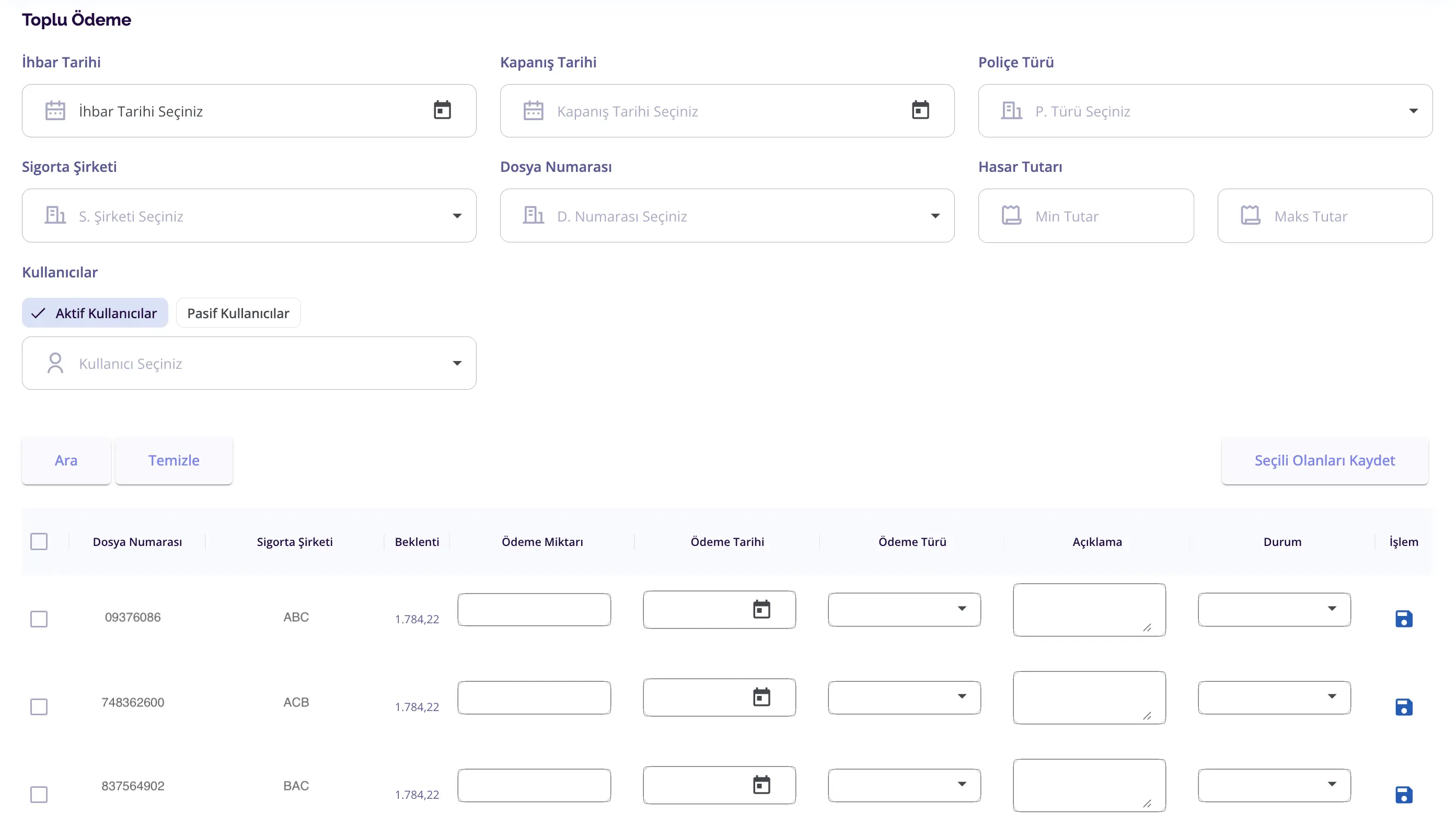This screenshot has height=838, width=1456.
Task: Click the left calendar icon in İhbar Tarihi field
Action: click(x=55, y=110)
